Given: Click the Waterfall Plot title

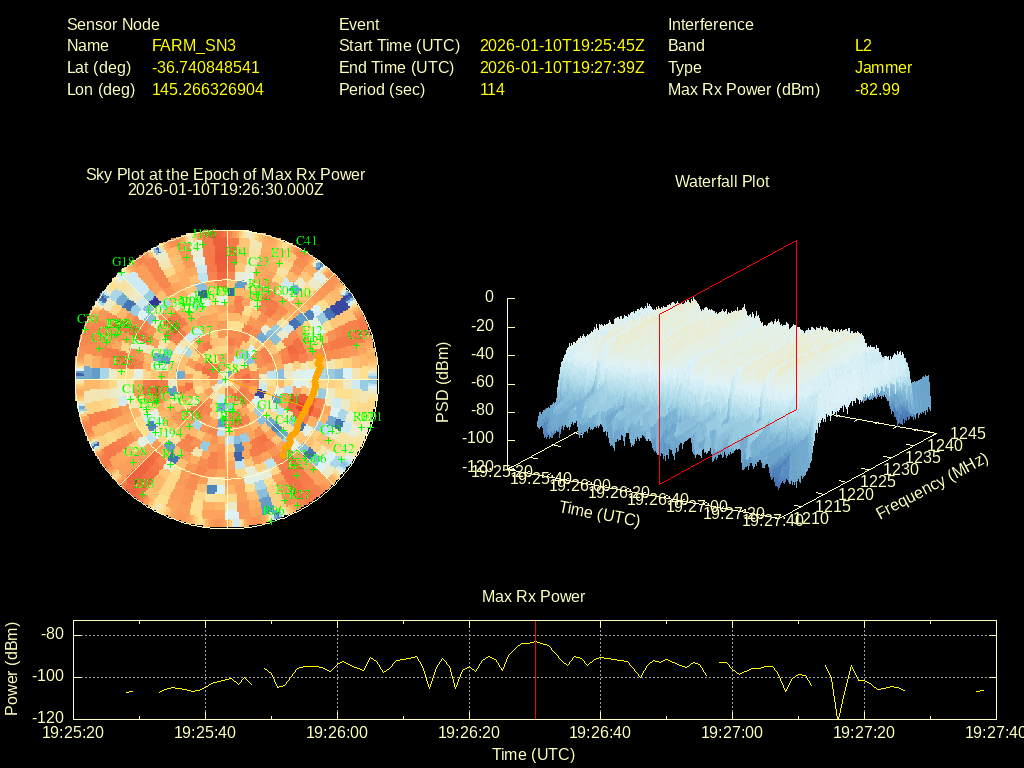Looking at the screenshot, I should point(722,182).
